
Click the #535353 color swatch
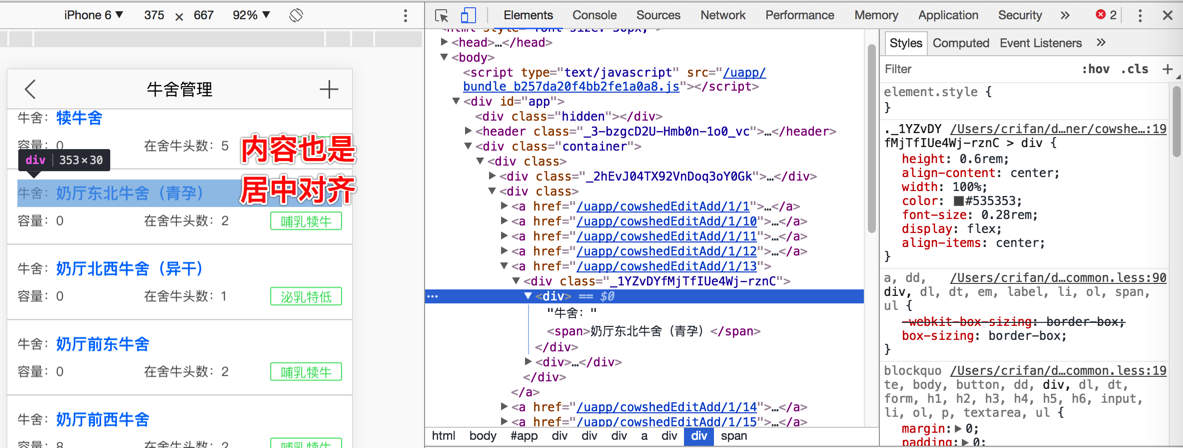point(958,201)
